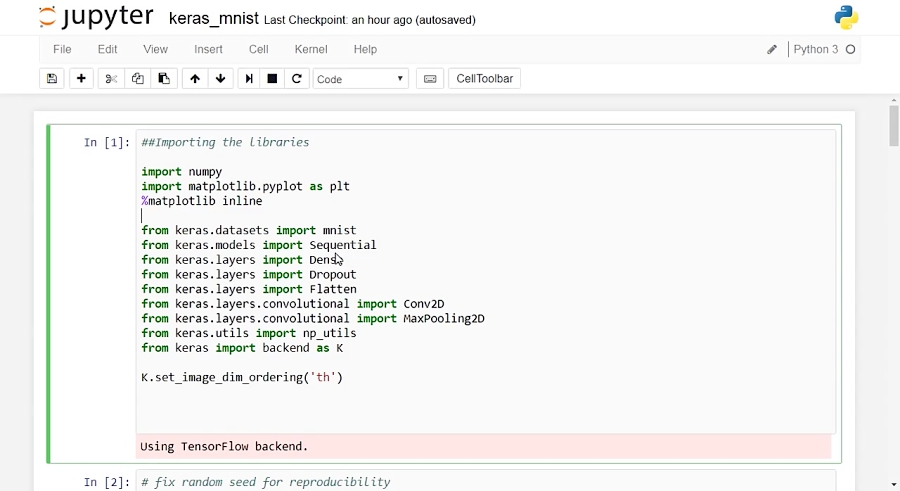Open the File menu
900x491 pixels.
coord(62,49)
